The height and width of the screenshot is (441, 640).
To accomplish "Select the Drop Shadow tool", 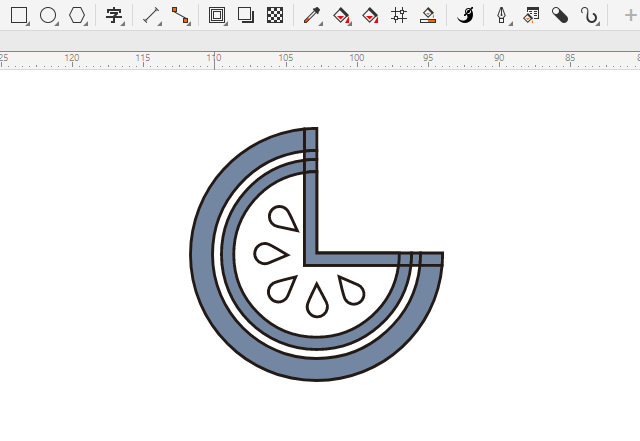I will (x=246, y=16).
